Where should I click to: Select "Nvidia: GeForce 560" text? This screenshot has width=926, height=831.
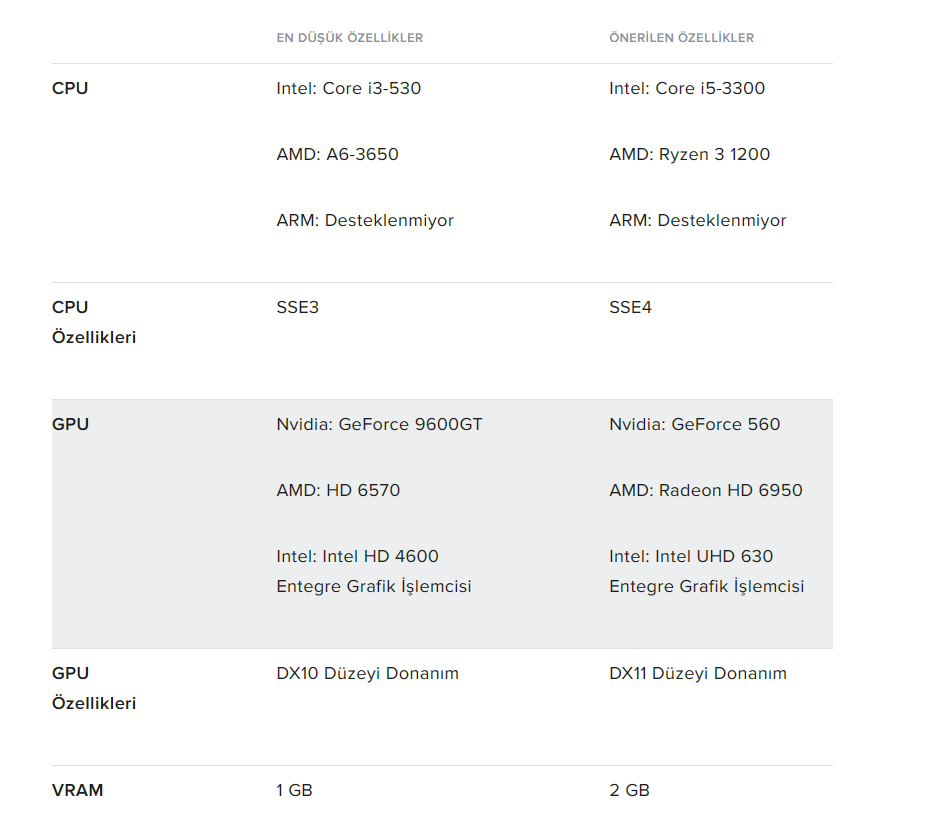click(x=694, y=424)
